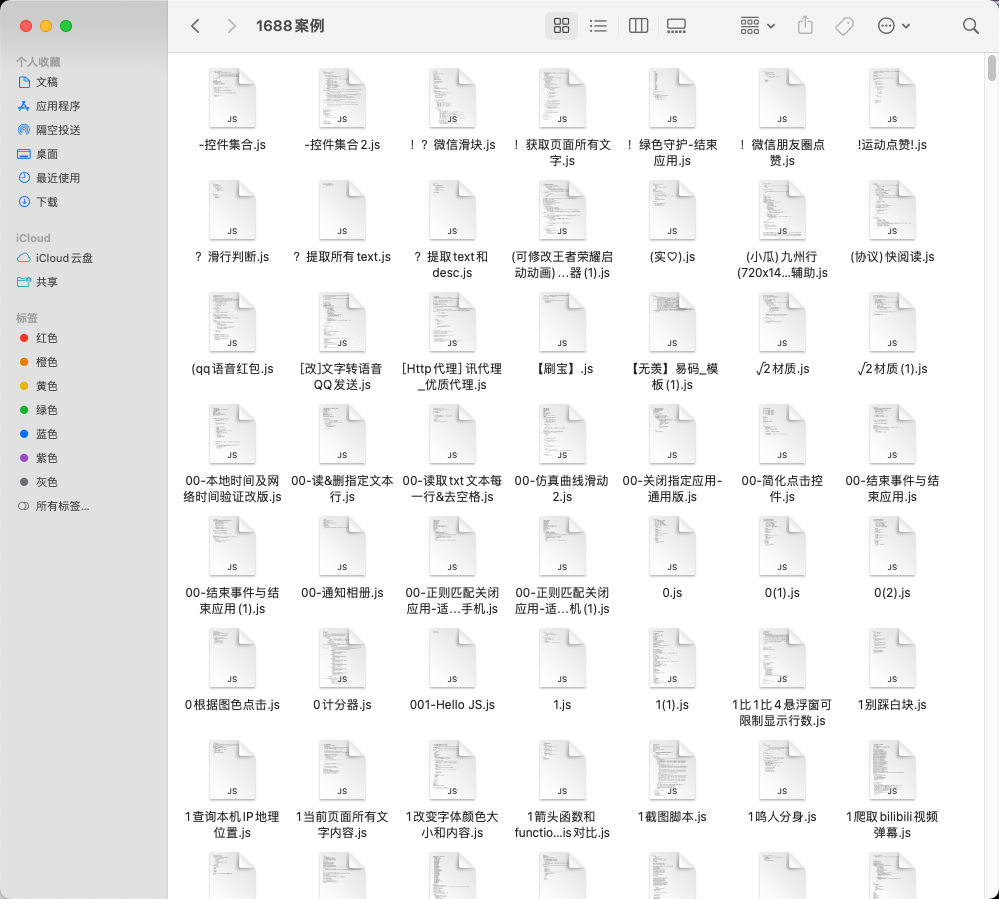Viewport: 999px width, 899px height.
Task: Click 所有标签… in the sidebar
Action: (x=62, y=506)
